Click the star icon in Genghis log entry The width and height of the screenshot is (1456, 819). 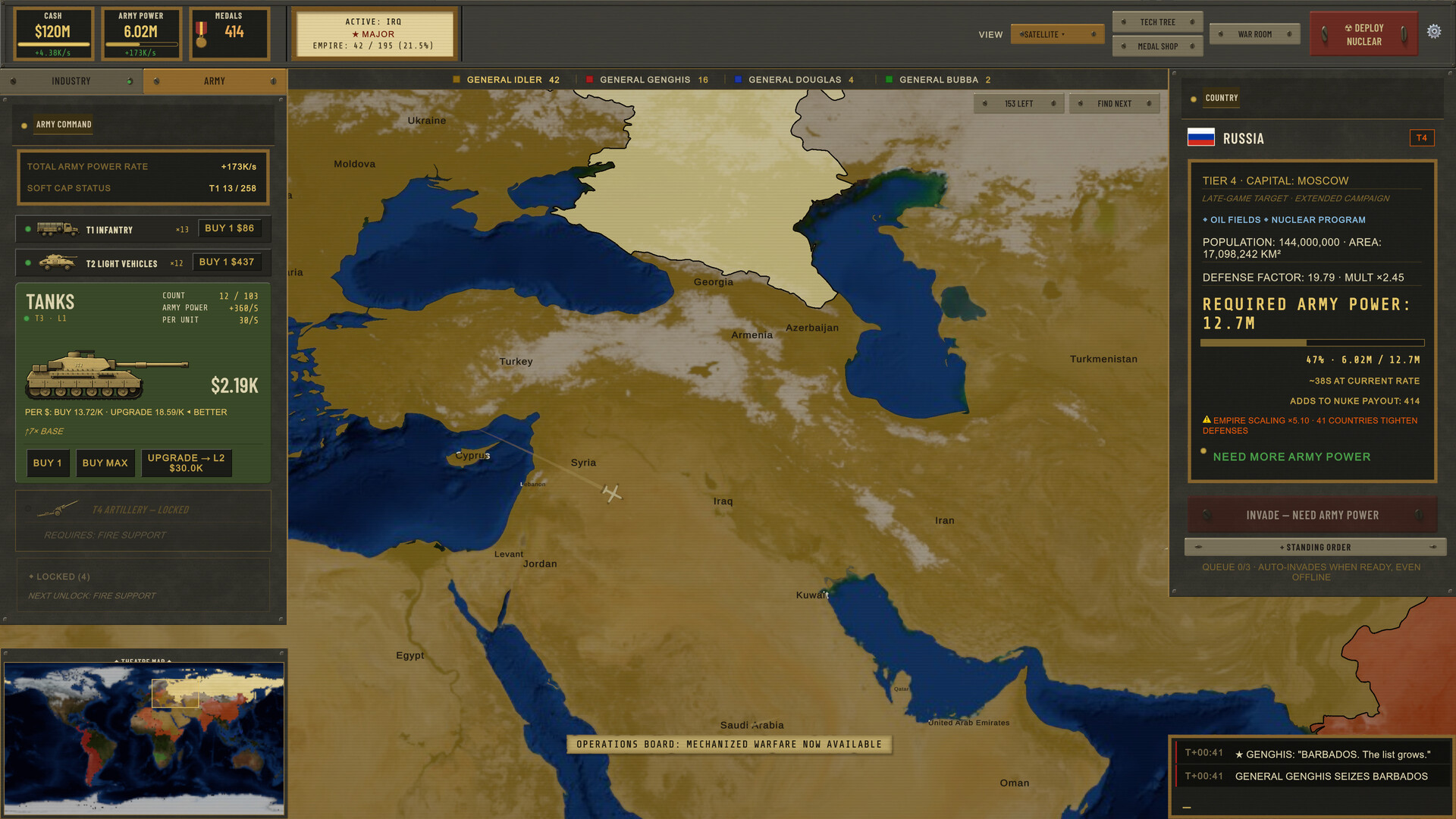[1239, 755]
